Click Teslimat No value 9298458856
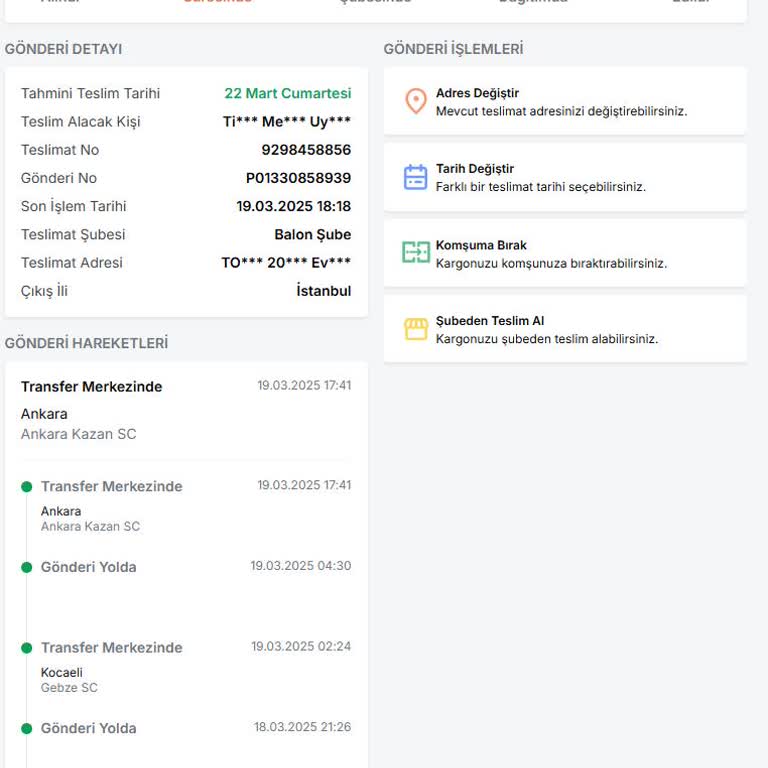 pos(306,150)
